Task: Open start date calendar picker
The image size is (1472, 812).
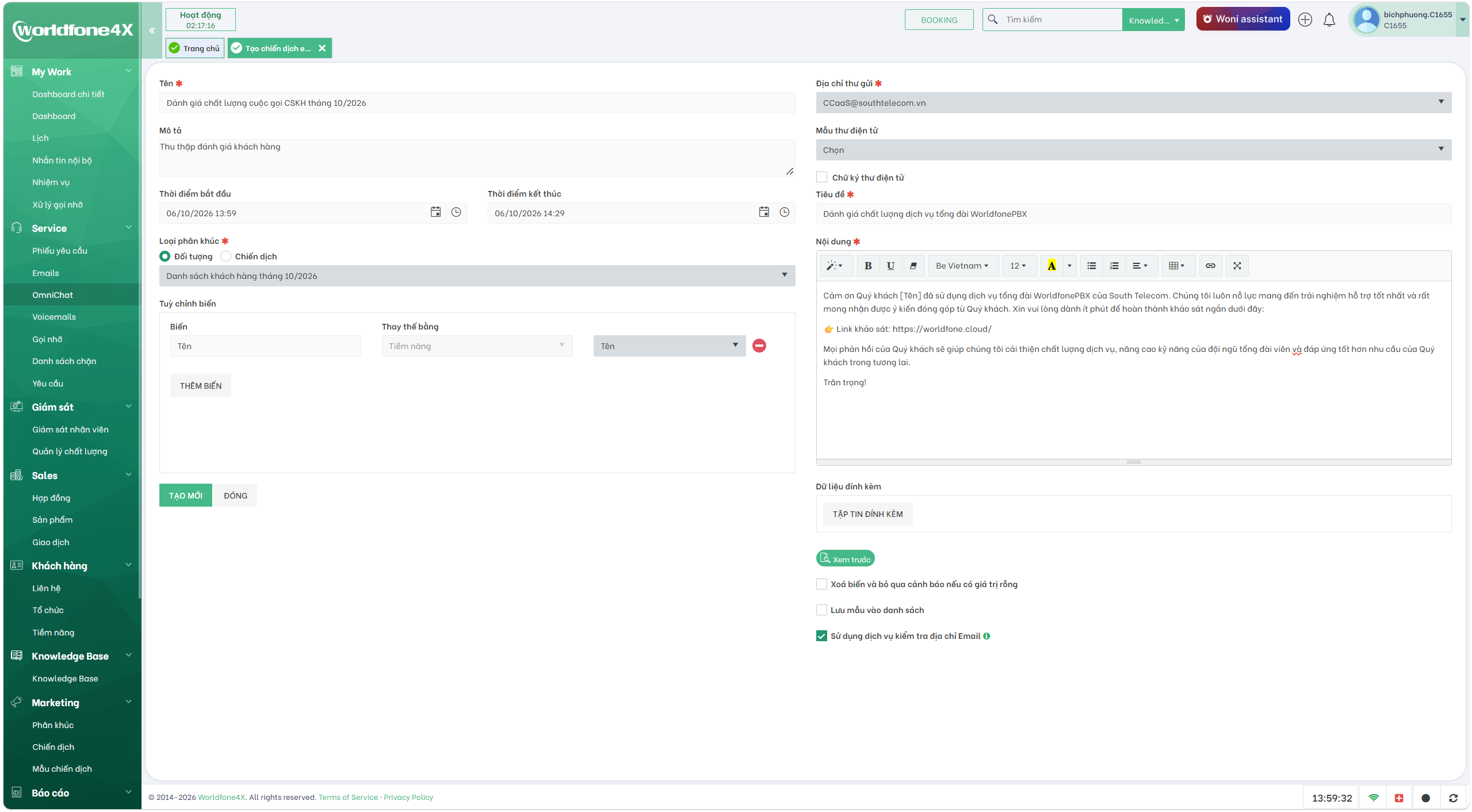Action: tap(435, 212)
